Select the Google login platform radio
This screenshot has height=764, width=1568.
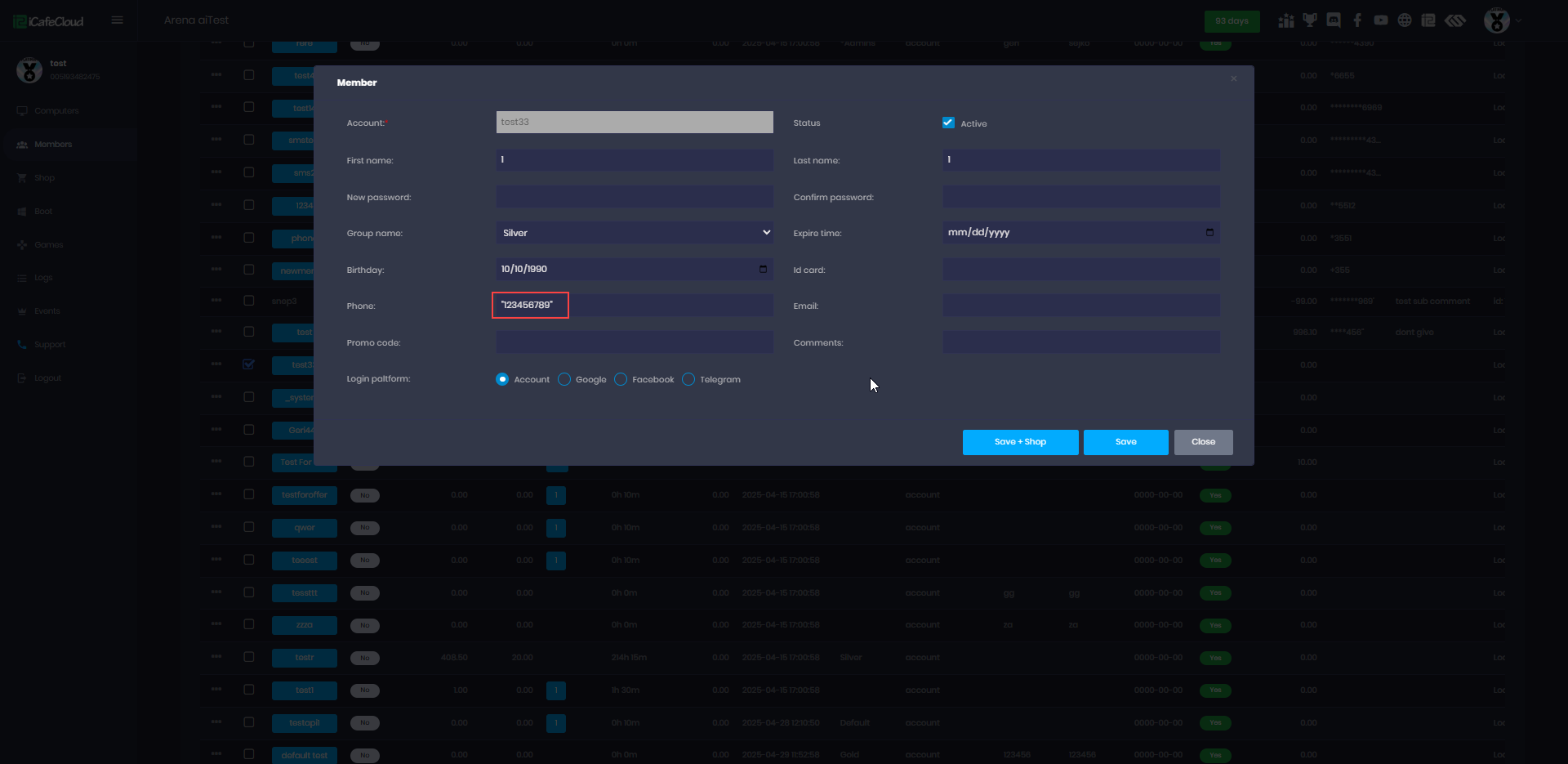coord(564,379)
